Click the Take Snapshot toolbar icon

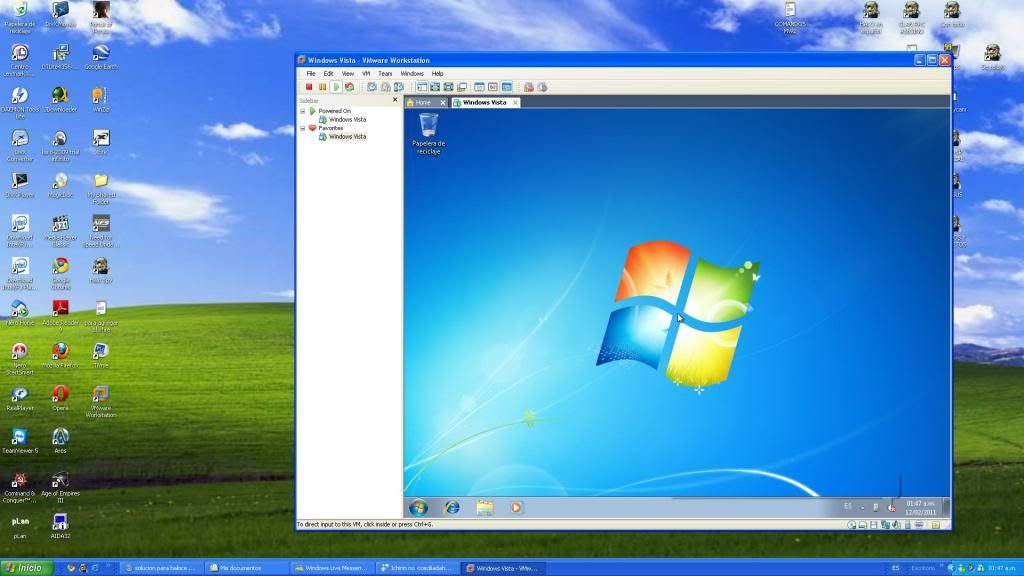point(372,87)
